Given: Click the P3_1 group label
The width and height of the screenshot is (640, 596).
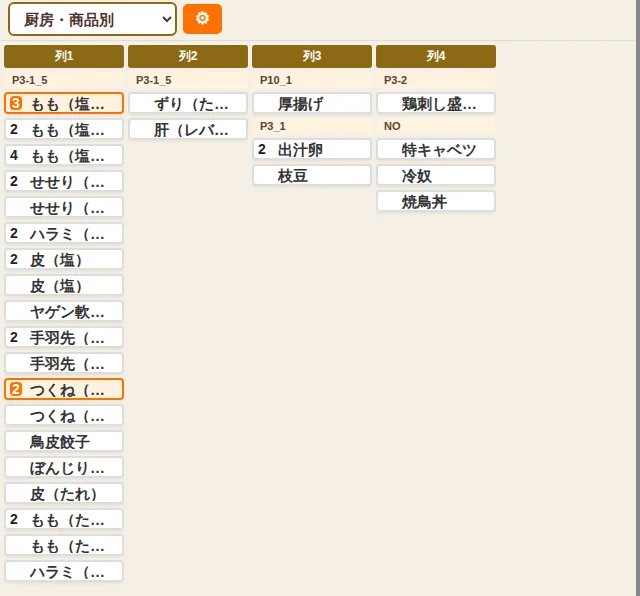Looking at the screenshot, I should tap(273, 127).
